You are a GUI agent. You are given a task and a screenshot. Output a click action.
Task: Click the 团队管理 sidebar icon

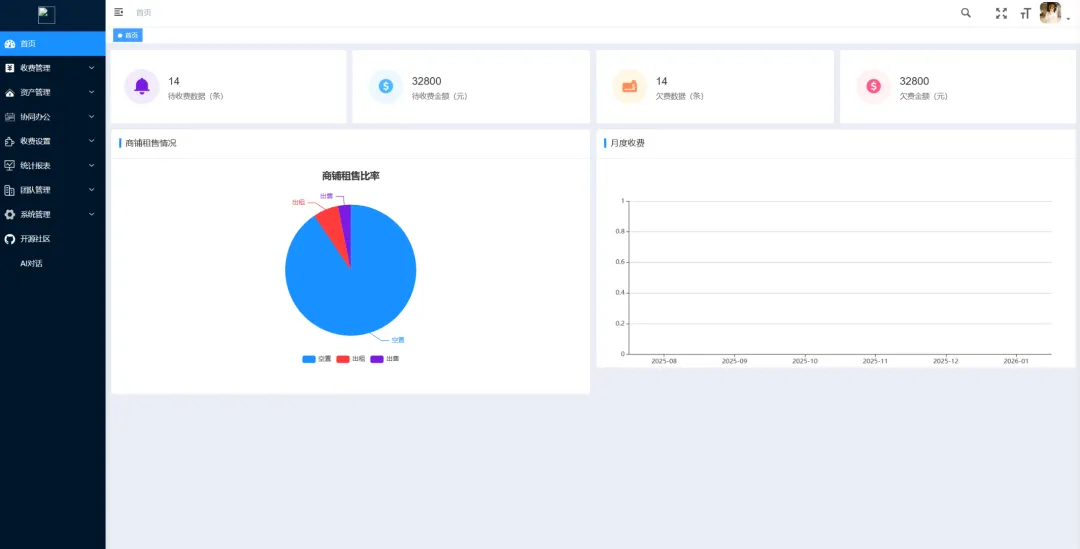(x=10, y=190)
